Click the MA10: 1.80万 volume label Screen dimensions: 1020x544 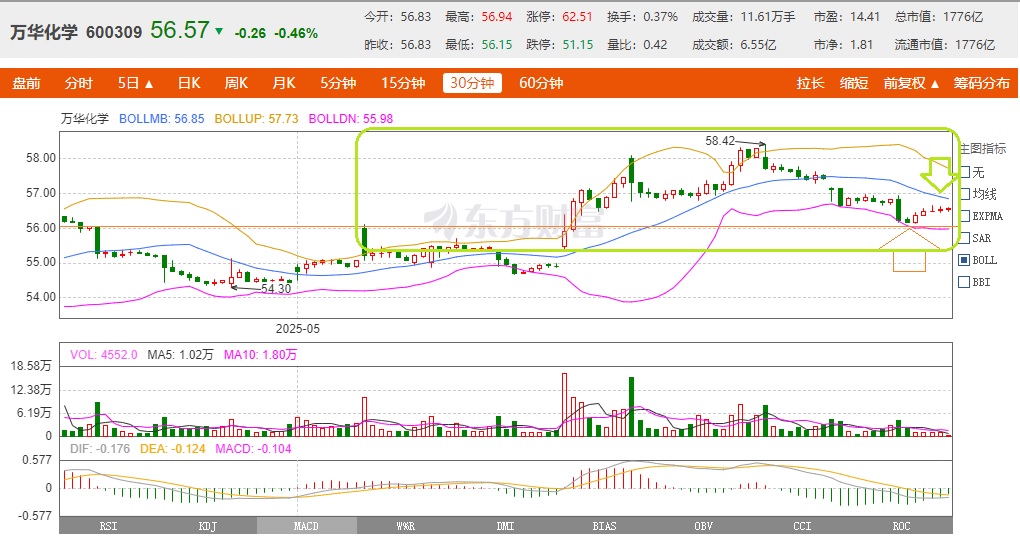260,355
